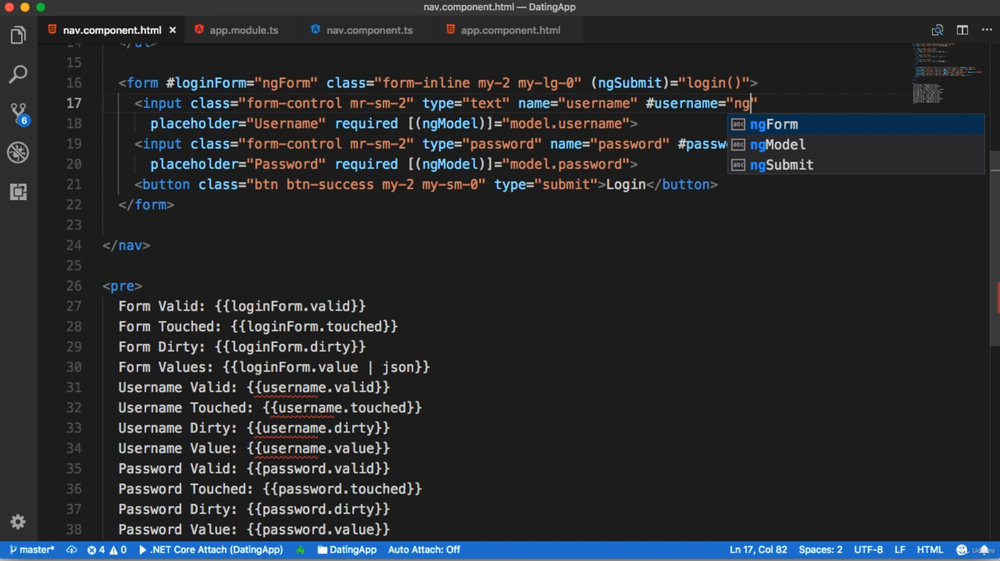Click the 'Form Dirty: {{loginForm.dirty}}' line
The height and width of the screenshot is (561, 1000).
pyautogui.click(x=242, y=347)
